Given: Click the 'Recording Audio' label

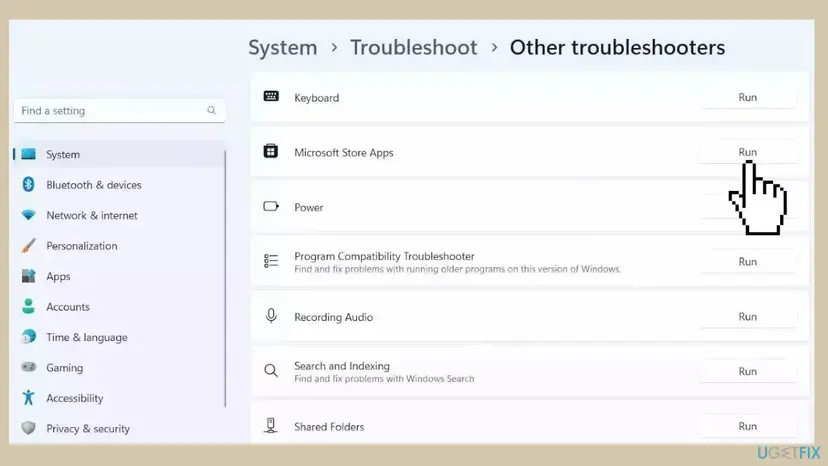Looking at the screenshot, I should pos(333,317).
